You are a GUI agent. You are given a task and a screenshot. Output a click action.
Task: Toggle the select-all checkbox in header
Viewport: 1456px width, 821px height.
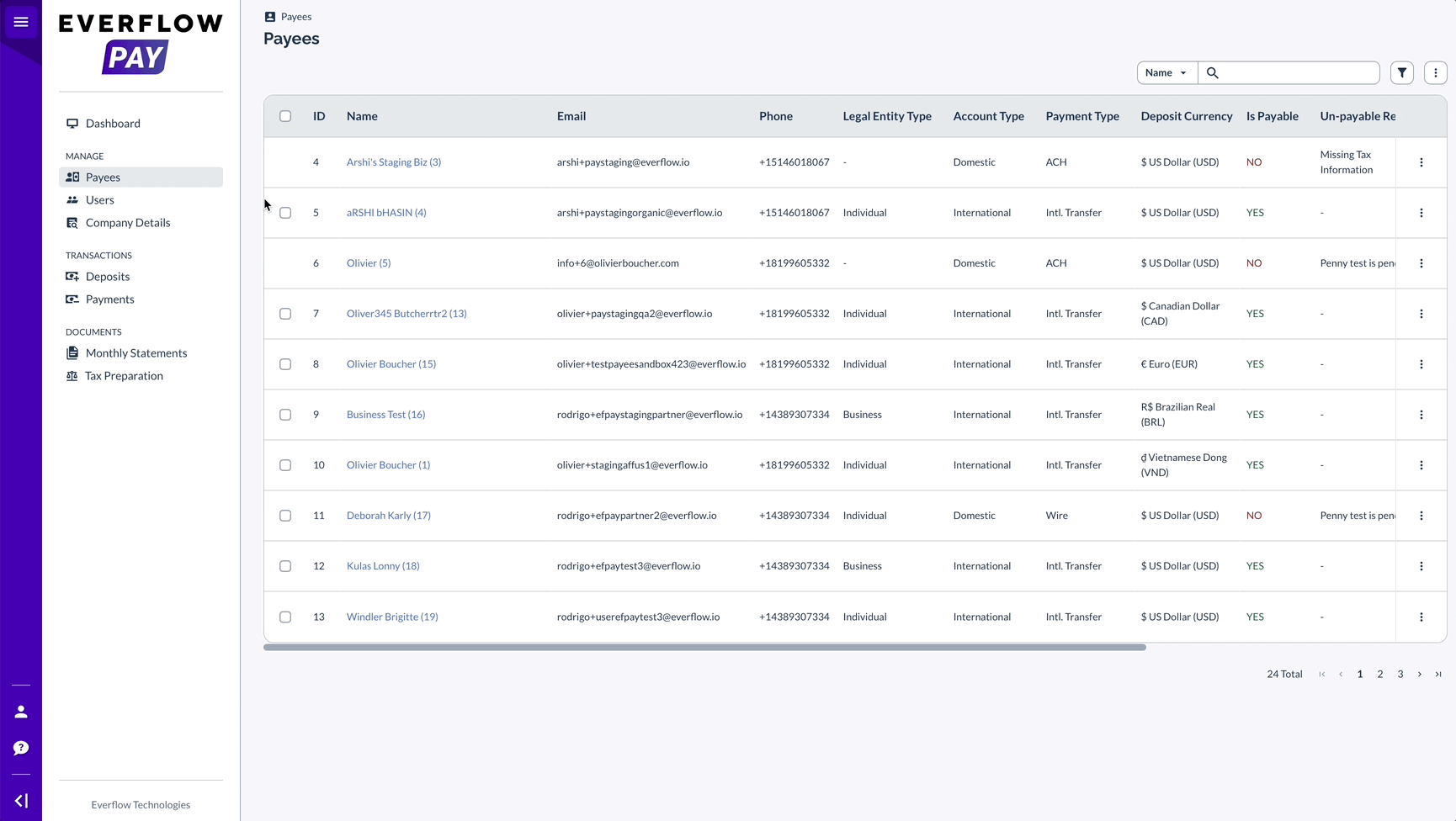coord(285,116)
